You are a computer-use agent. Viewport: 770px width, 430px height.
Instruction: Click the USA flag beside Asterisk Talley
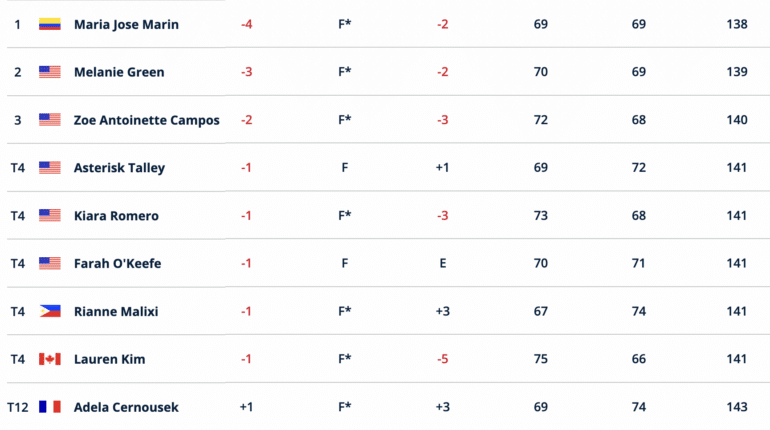click(50, 168)
